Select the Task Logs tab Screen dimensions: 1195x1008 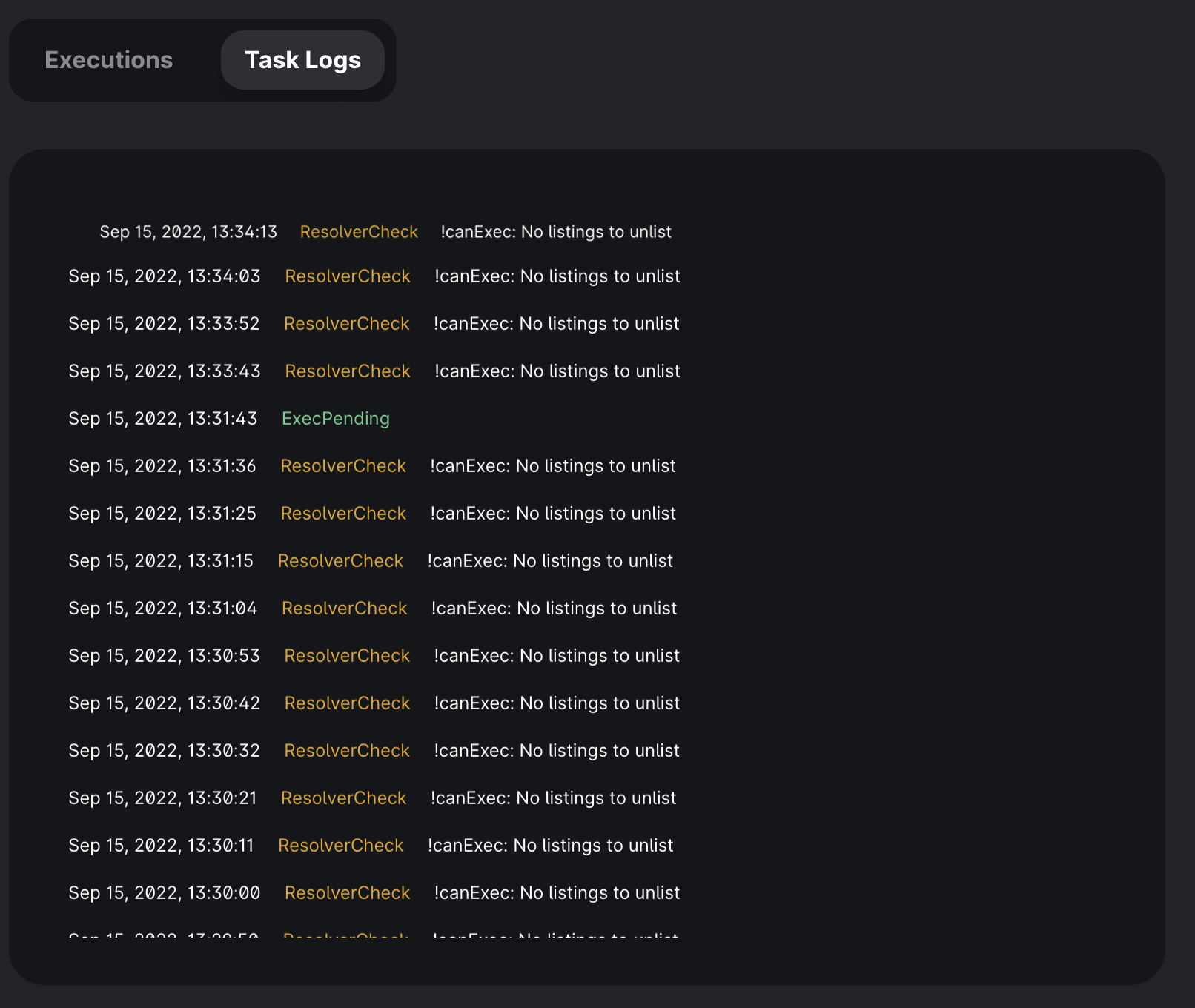coord(302,60)
